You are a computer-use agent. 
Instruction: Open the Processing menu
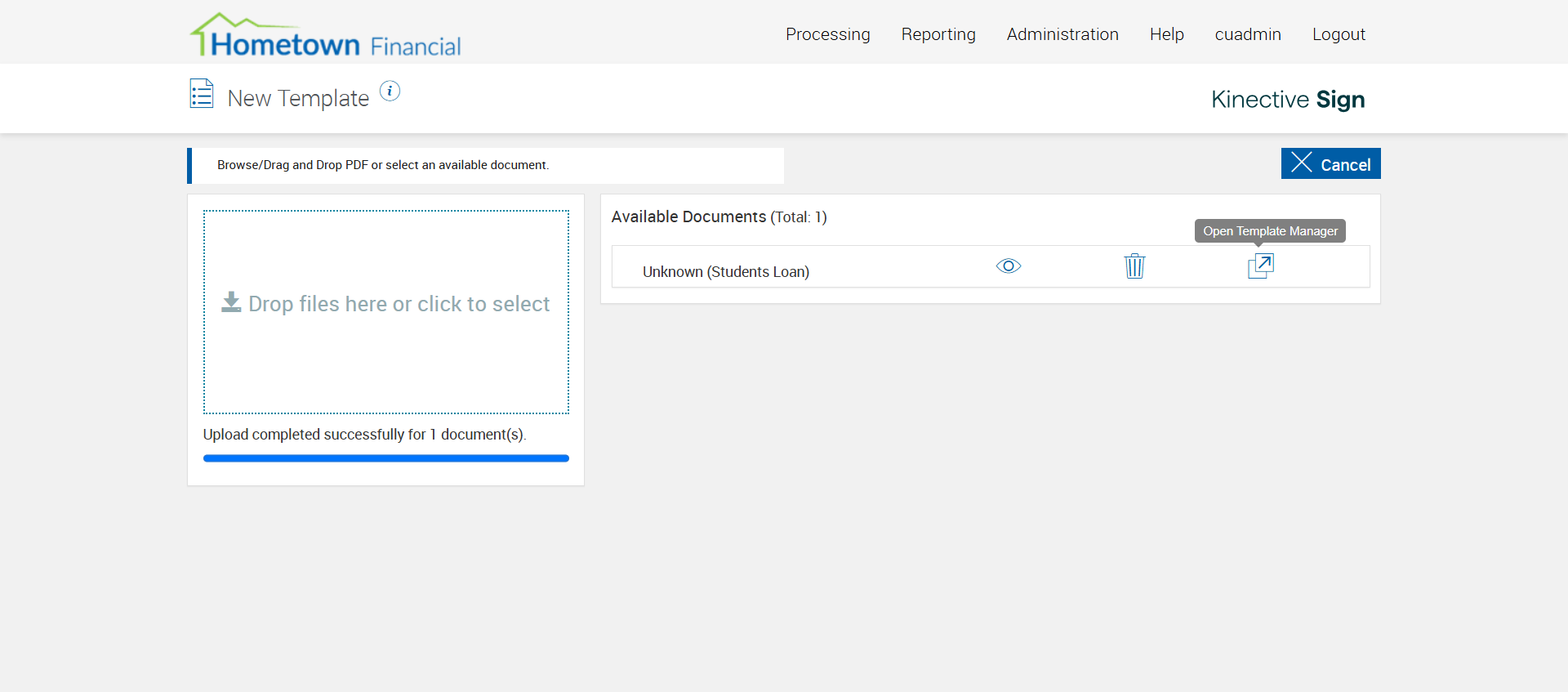click(x=827, y=34)
